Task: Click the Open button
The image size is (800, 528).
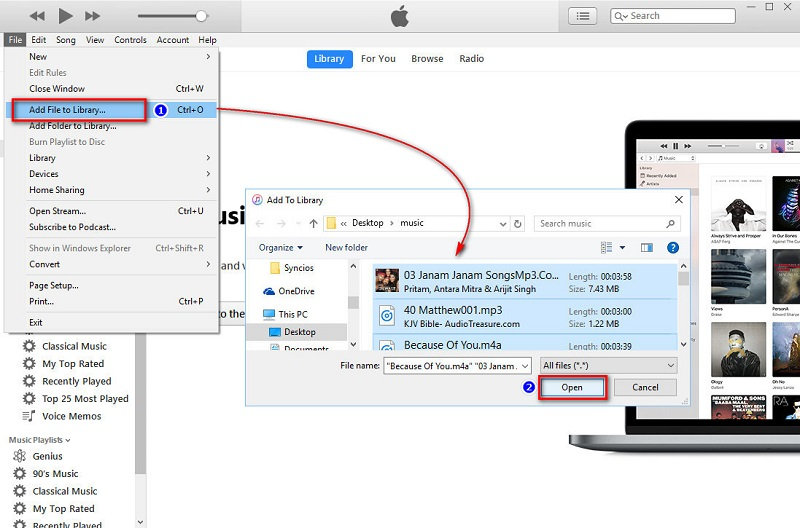Action: [x=572, y=388]
